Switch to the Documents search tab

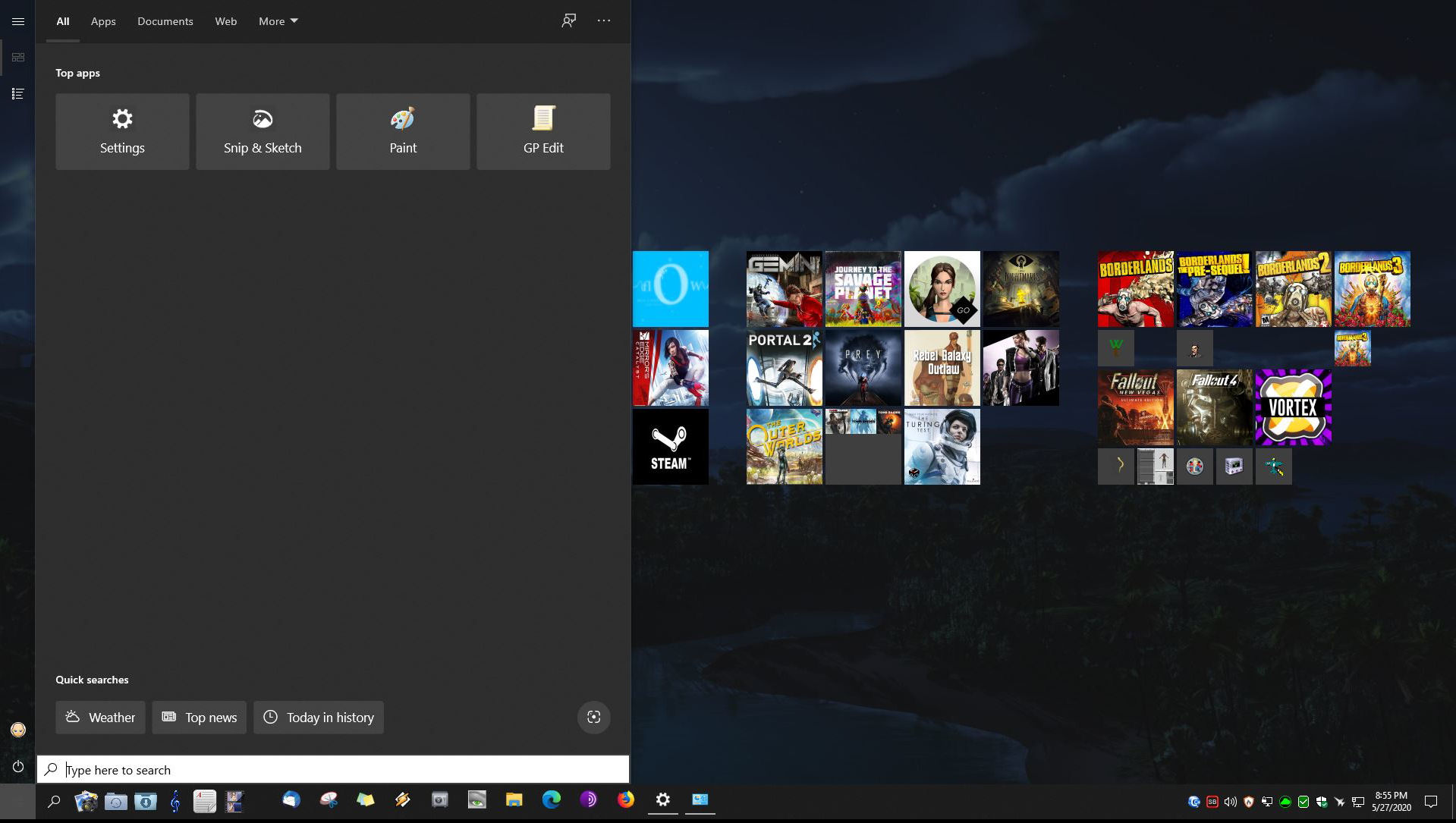coord(165,21)
